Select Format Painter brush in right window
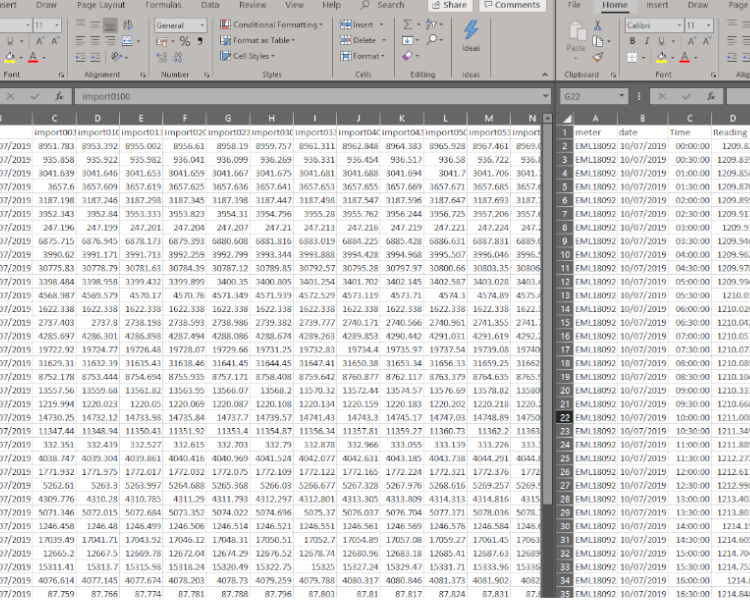Viewport: 750px width, 600px height. point(597,57)
